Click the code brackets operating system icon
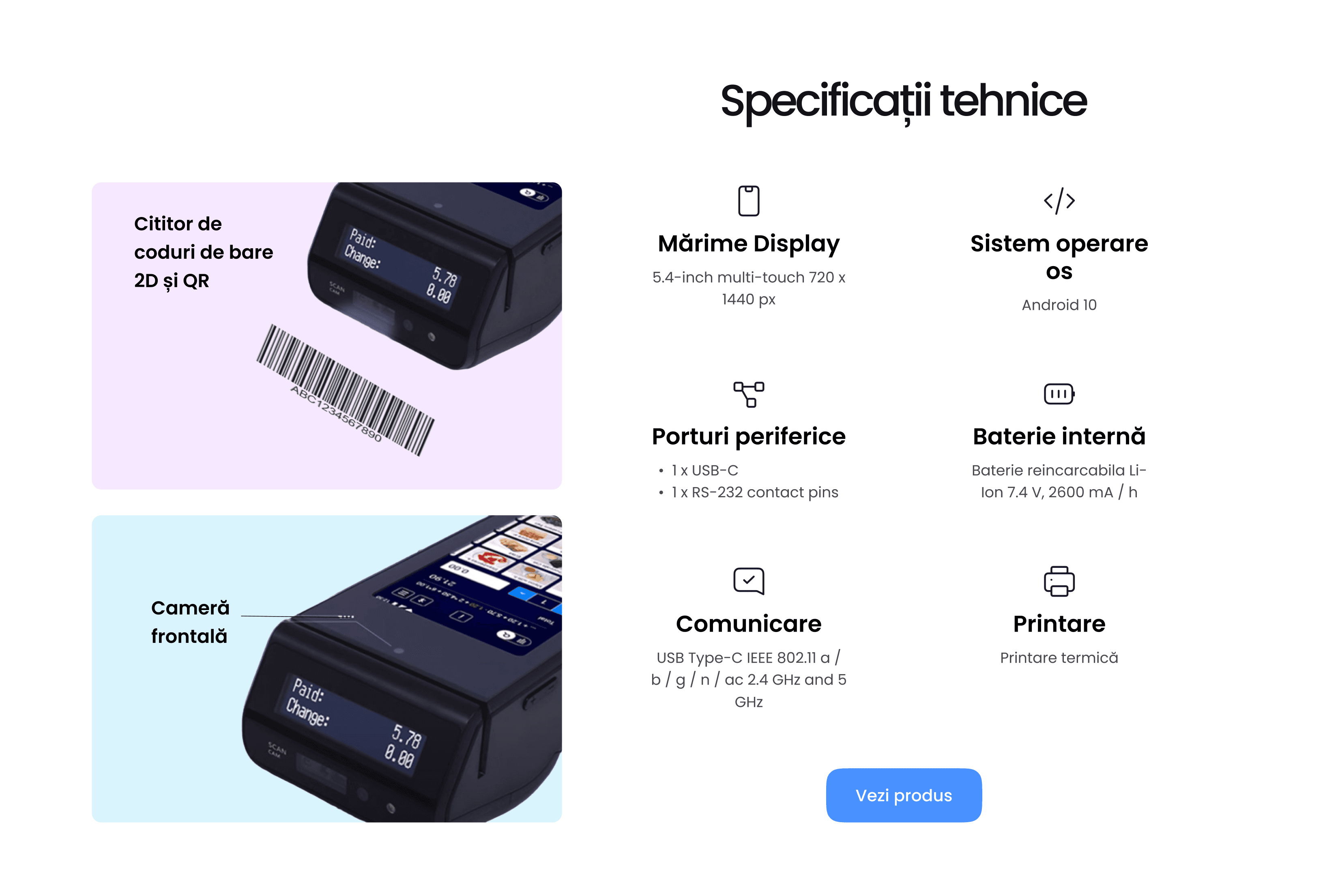The image size is (1323, 896). pos(1059,201)
